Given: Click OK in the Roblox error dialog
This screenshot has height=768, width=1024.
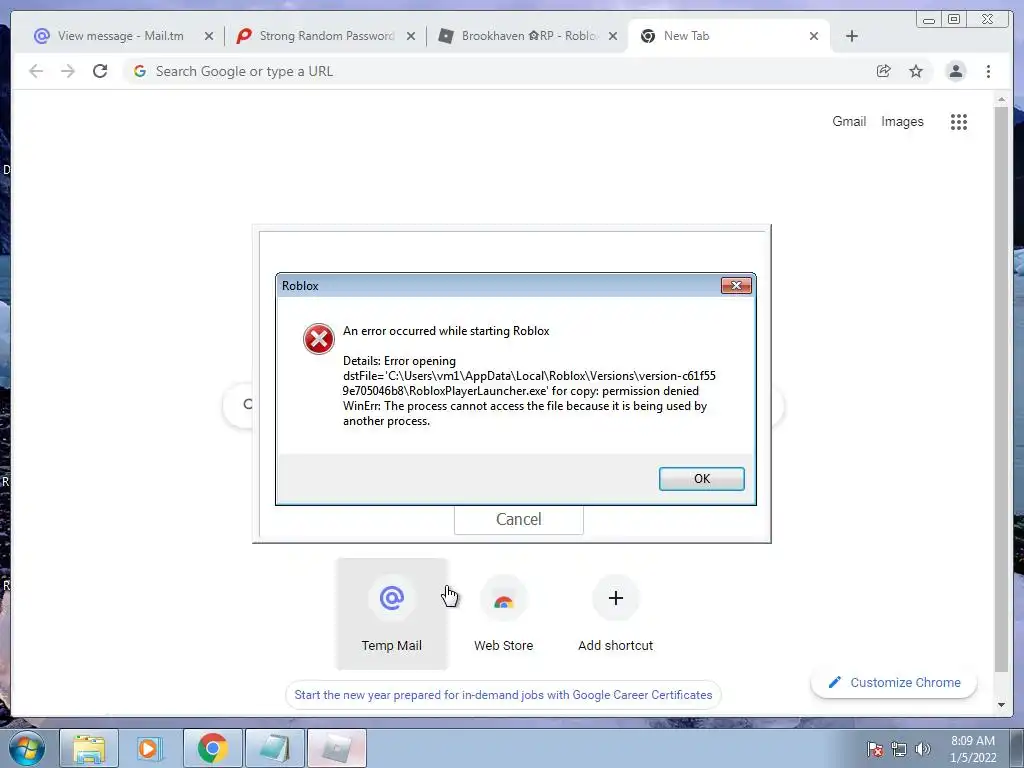Looking at the screenshot, I should (x=701, y=479).
